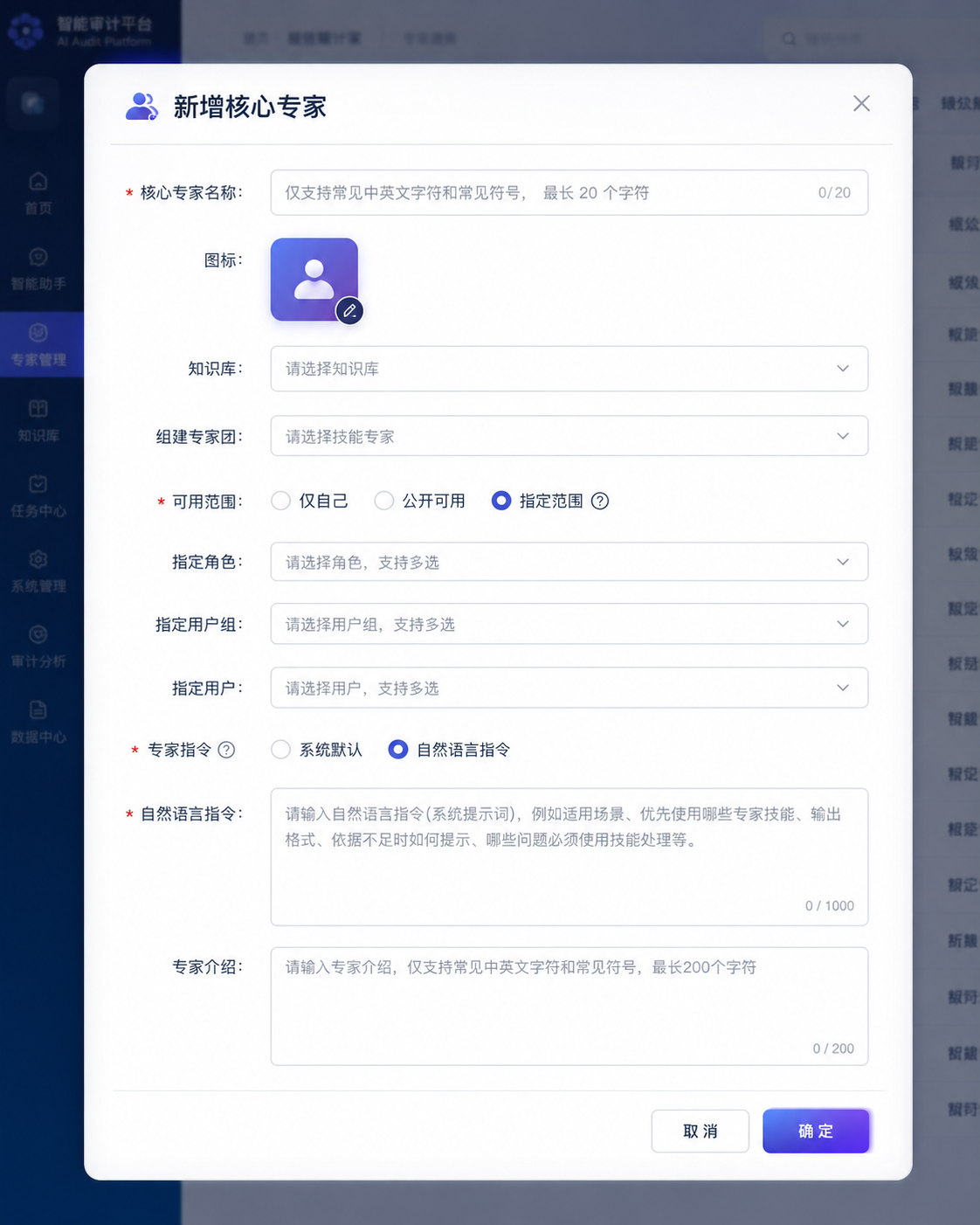Select the 仅自己 radio option
The width and height of the screenshot is (980, 1225).
click(280, 501)
